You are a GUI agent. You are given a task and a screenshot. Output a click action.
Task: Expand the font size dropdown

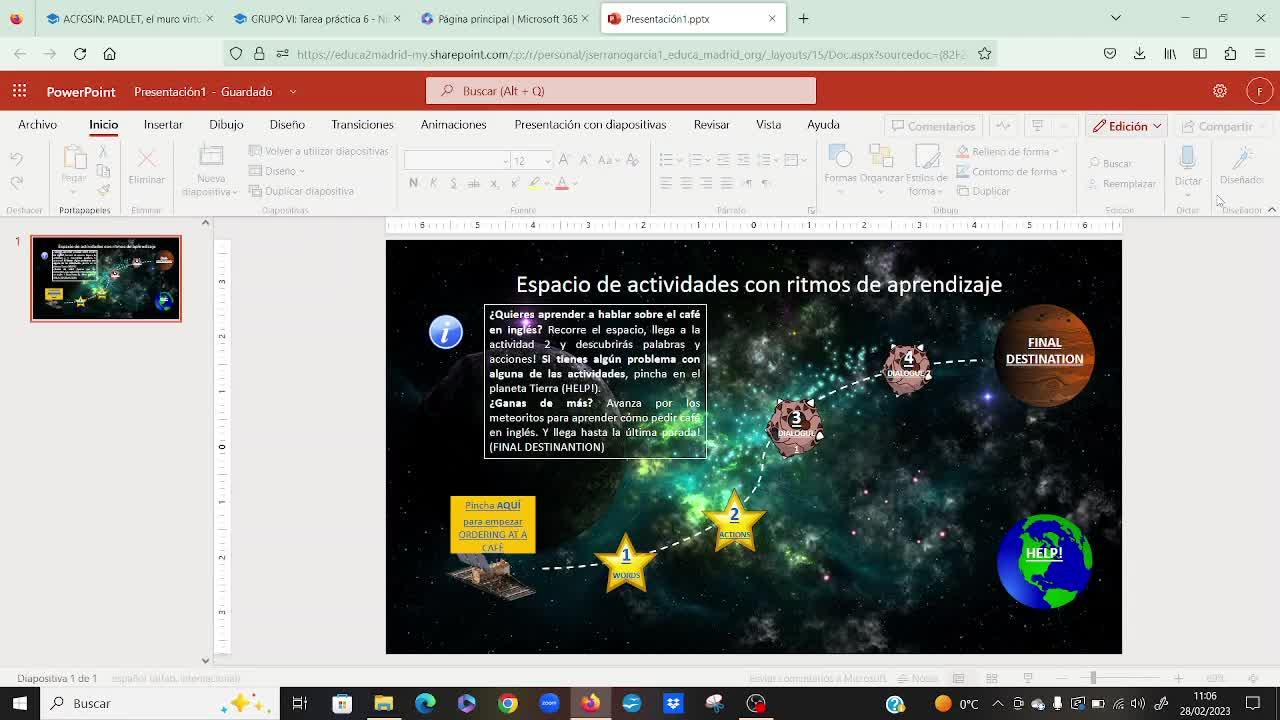[x=547, y=161]
